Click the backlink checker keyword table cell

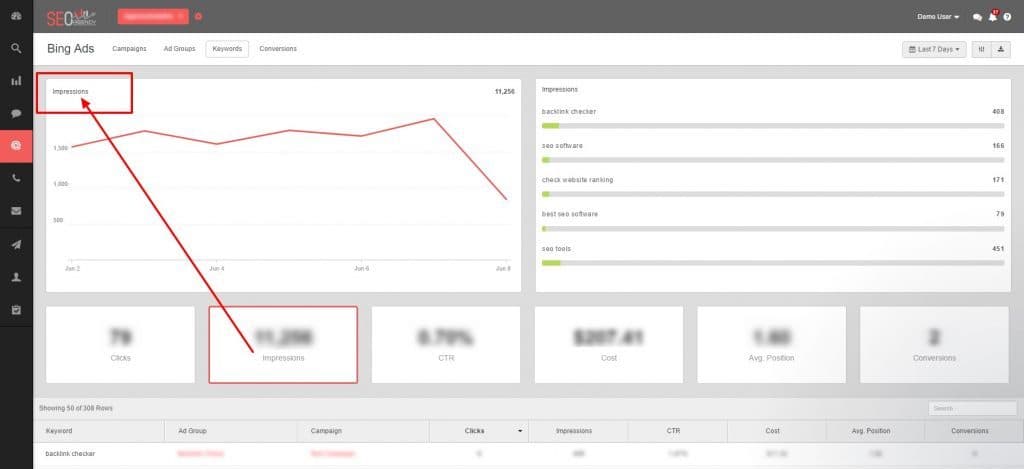pos(99,453)
